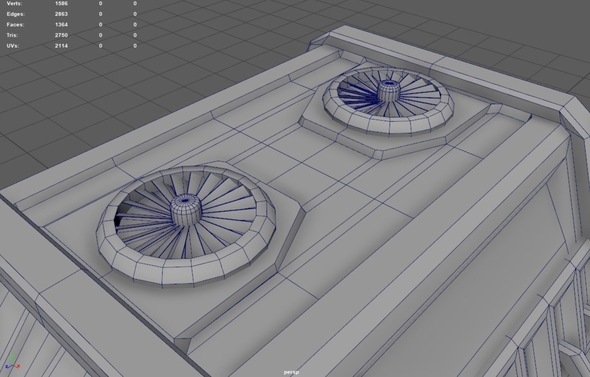Click the UVs count 2114
590x377 pixels.
[61, 46]
